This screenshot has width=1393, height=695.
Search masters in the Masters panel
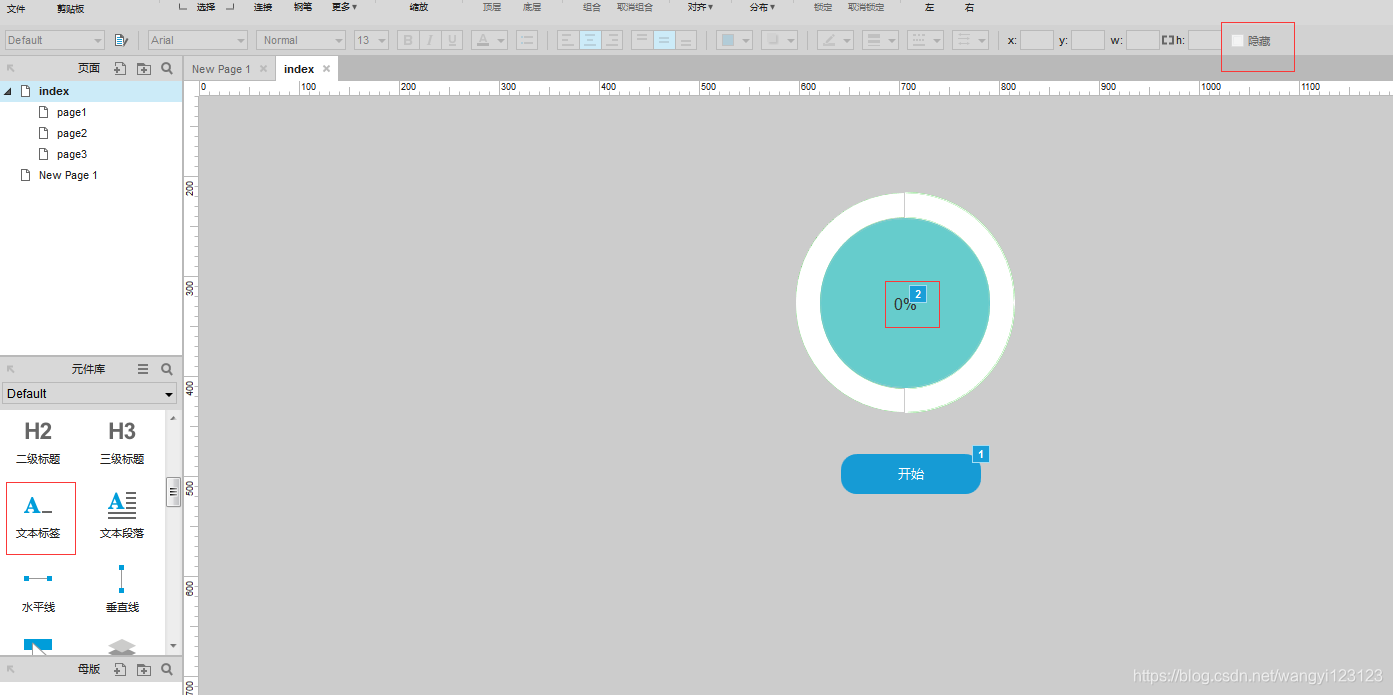coord(167,669)
